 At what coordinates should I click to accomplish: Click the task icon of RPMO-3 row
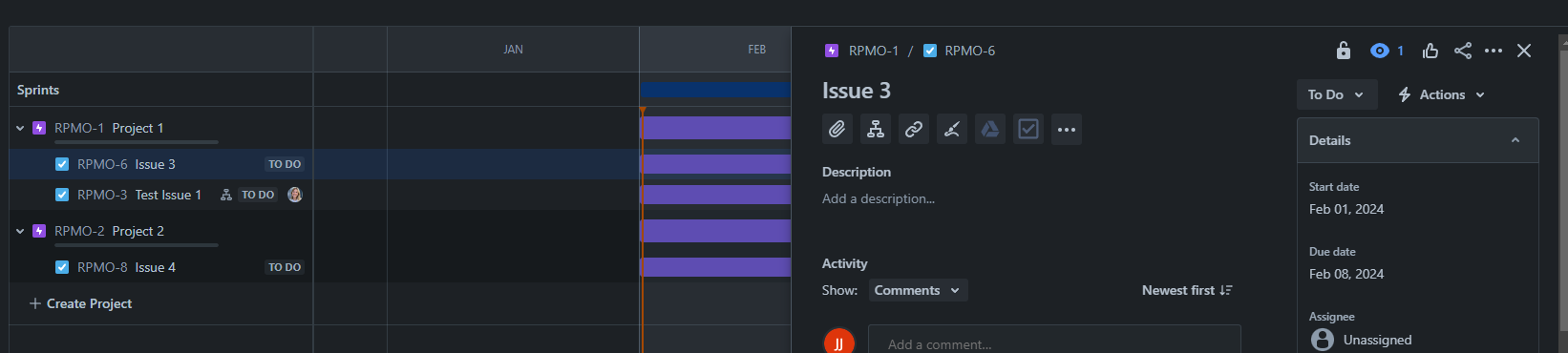click(62, 195)
